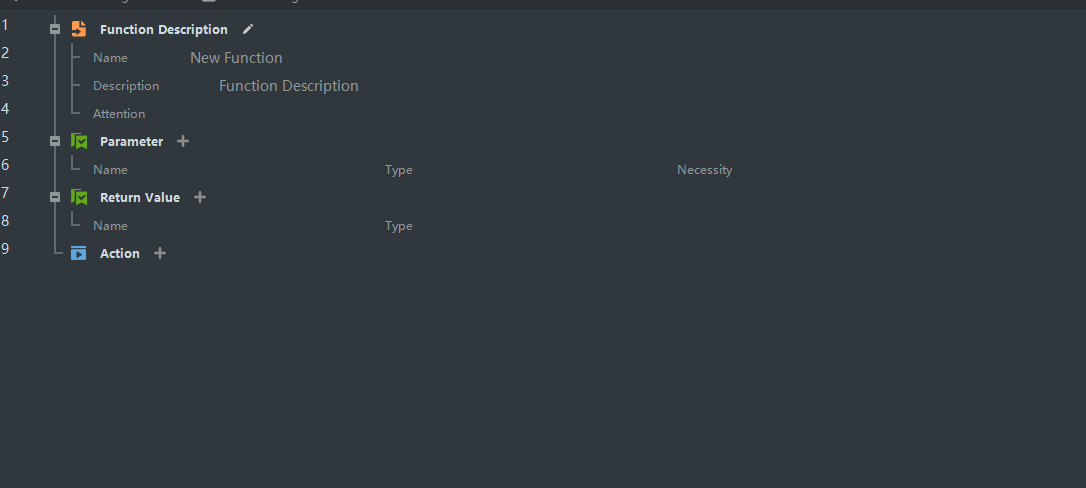Add a return value with the plus icon

point(200,197)
